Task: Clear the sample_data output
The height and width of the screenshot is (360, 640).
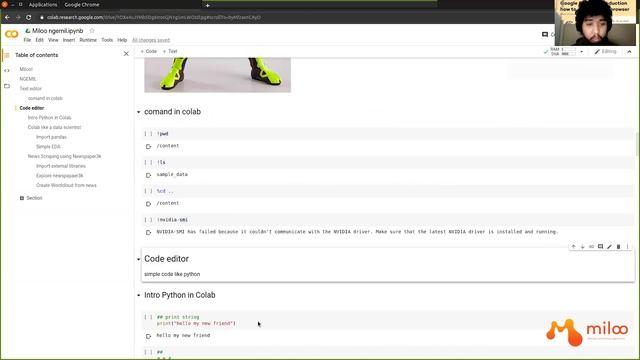Action: point(149,175)
